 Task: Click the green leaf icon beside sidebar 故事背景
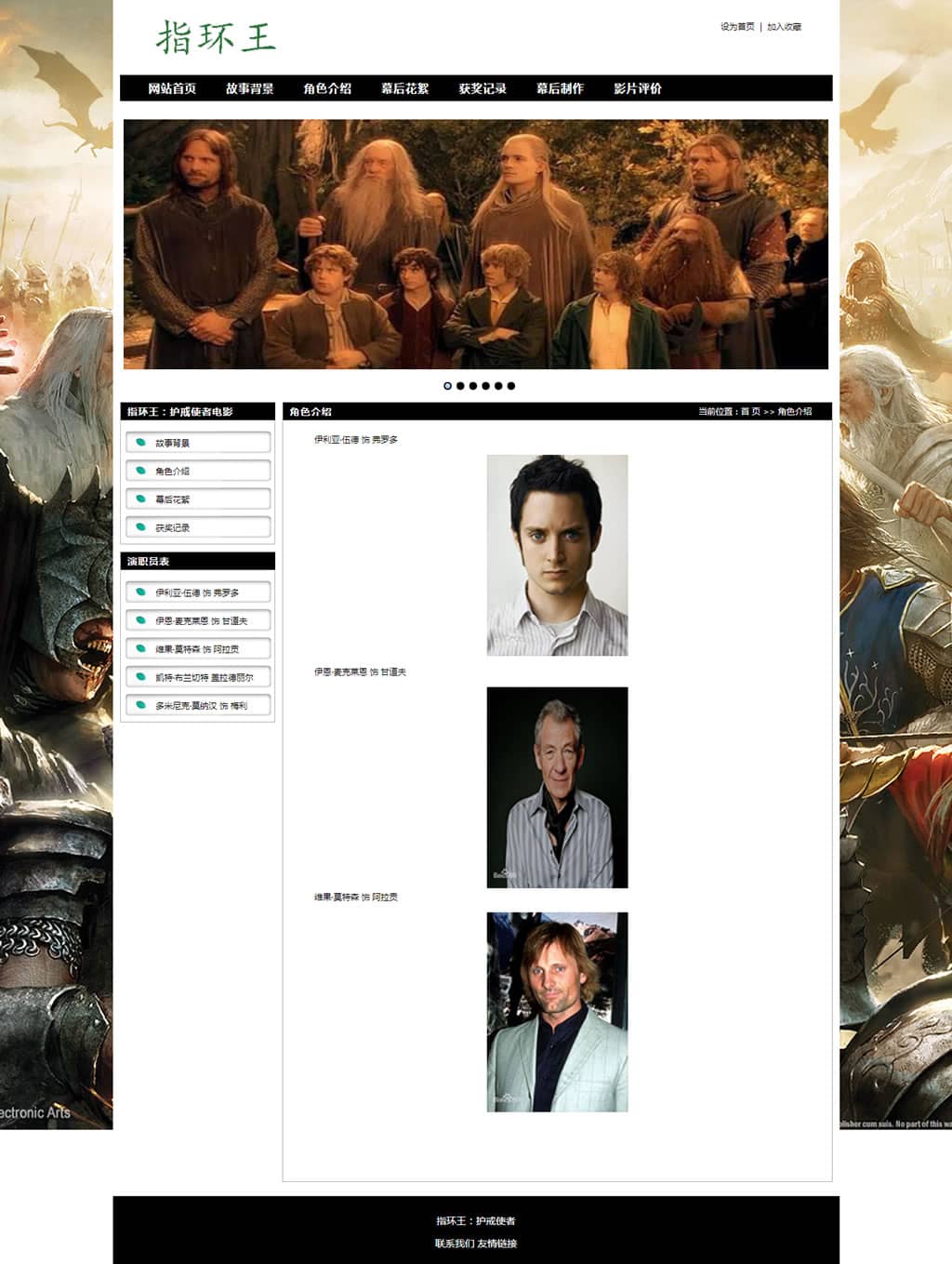coord(141,443)
